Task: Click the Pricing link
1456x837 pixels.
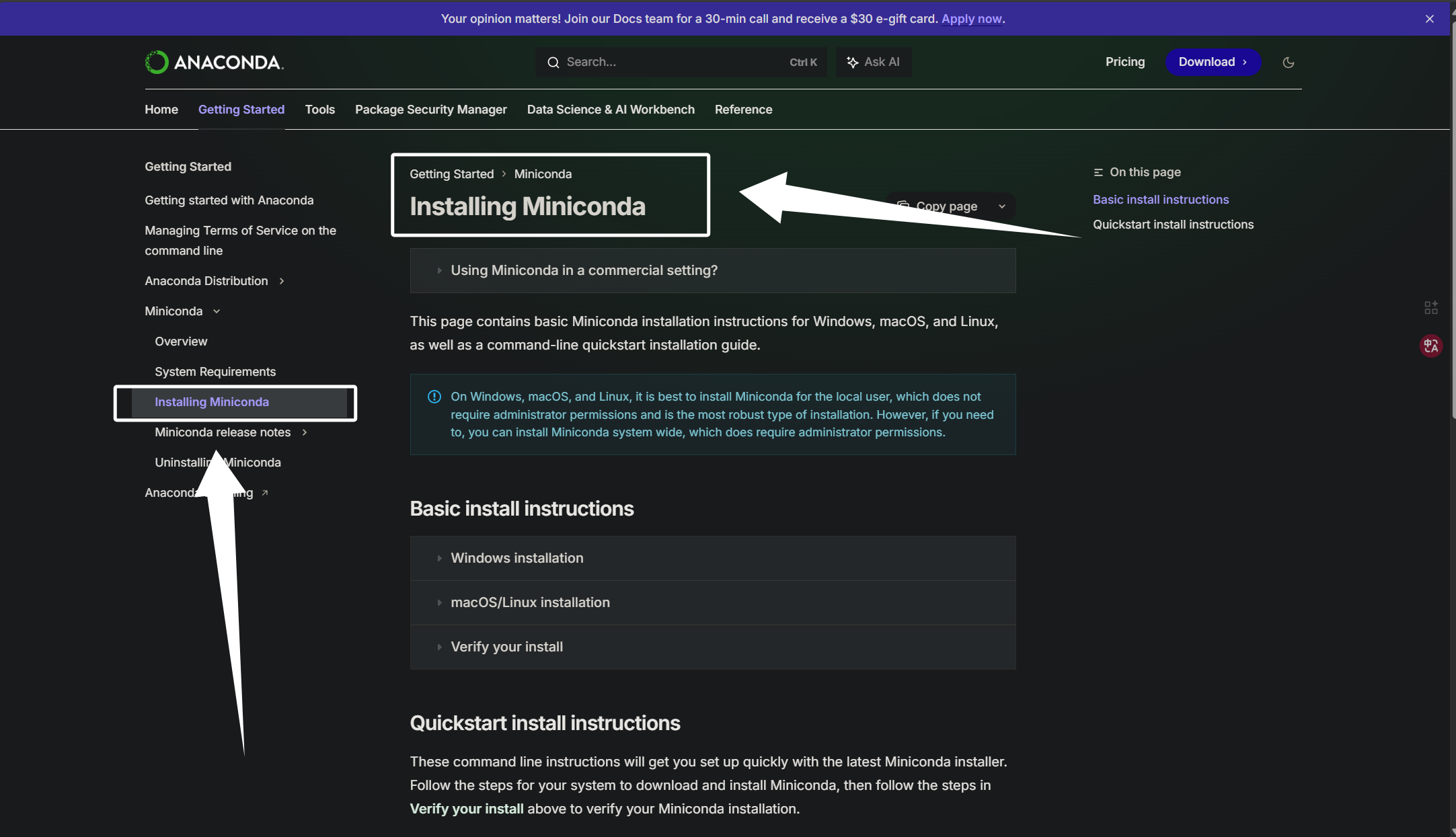Action: (x=1124, y=62)
